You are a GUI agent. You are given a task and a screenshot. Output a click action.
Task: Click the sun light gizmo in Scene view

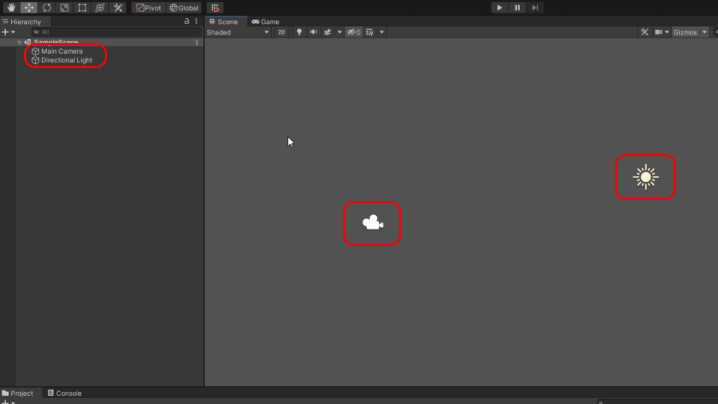(646, 177)
